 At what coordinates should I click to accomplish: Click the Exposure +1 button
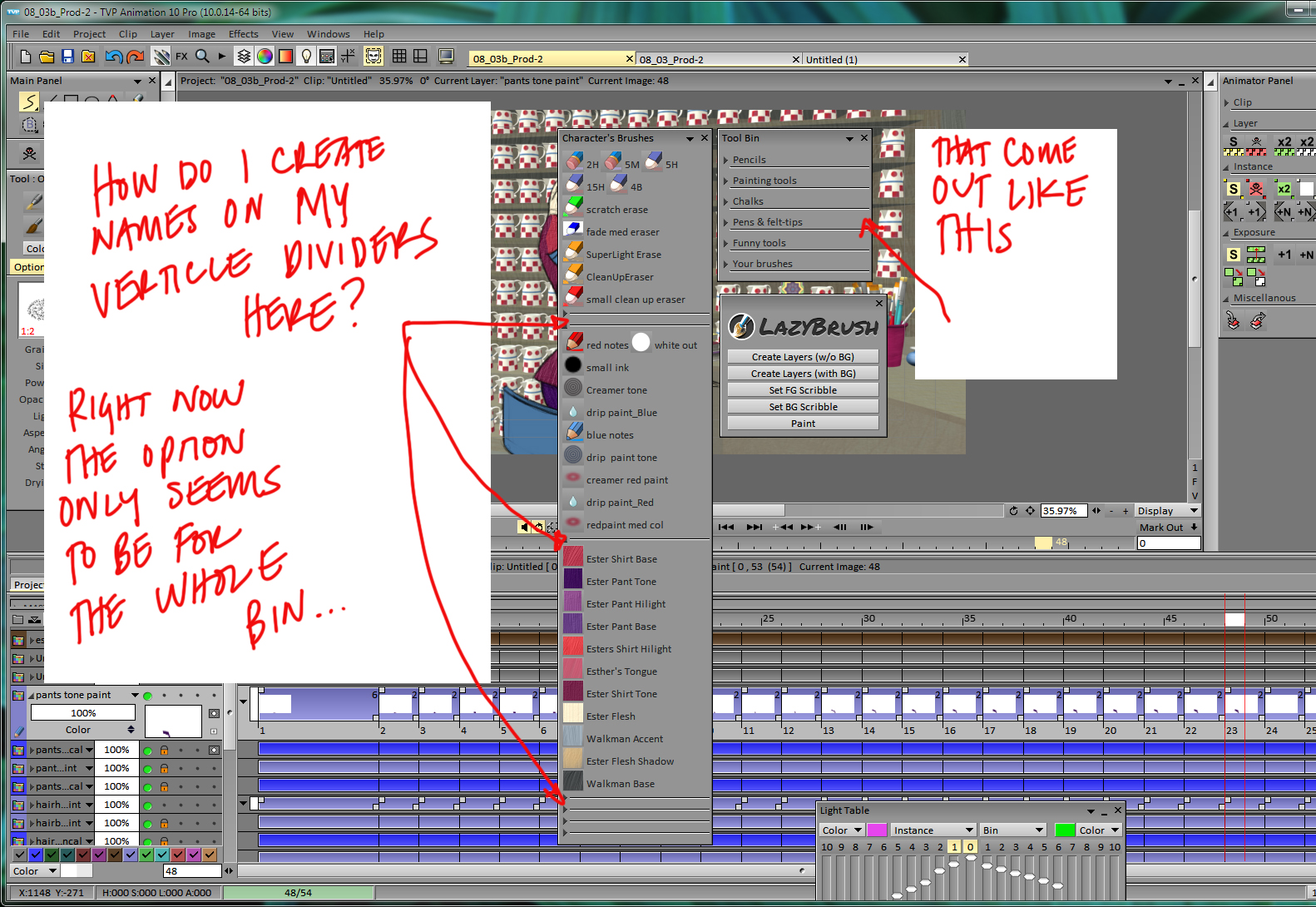(x=1284, y=255)
